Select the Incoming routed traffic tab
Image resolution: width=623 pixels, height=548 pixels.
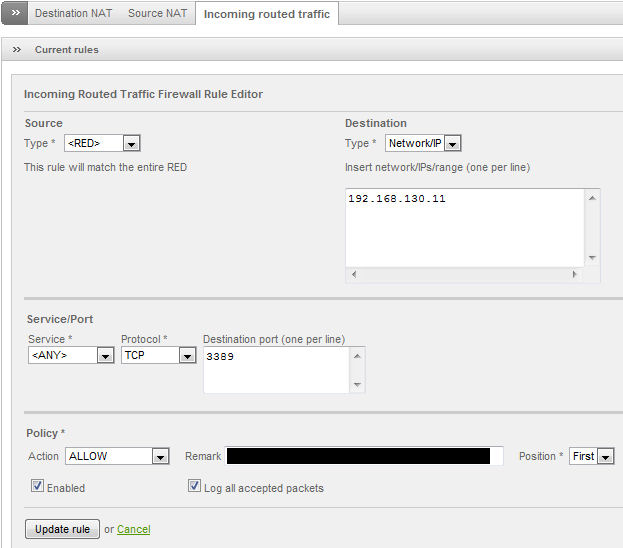point(266,14)
